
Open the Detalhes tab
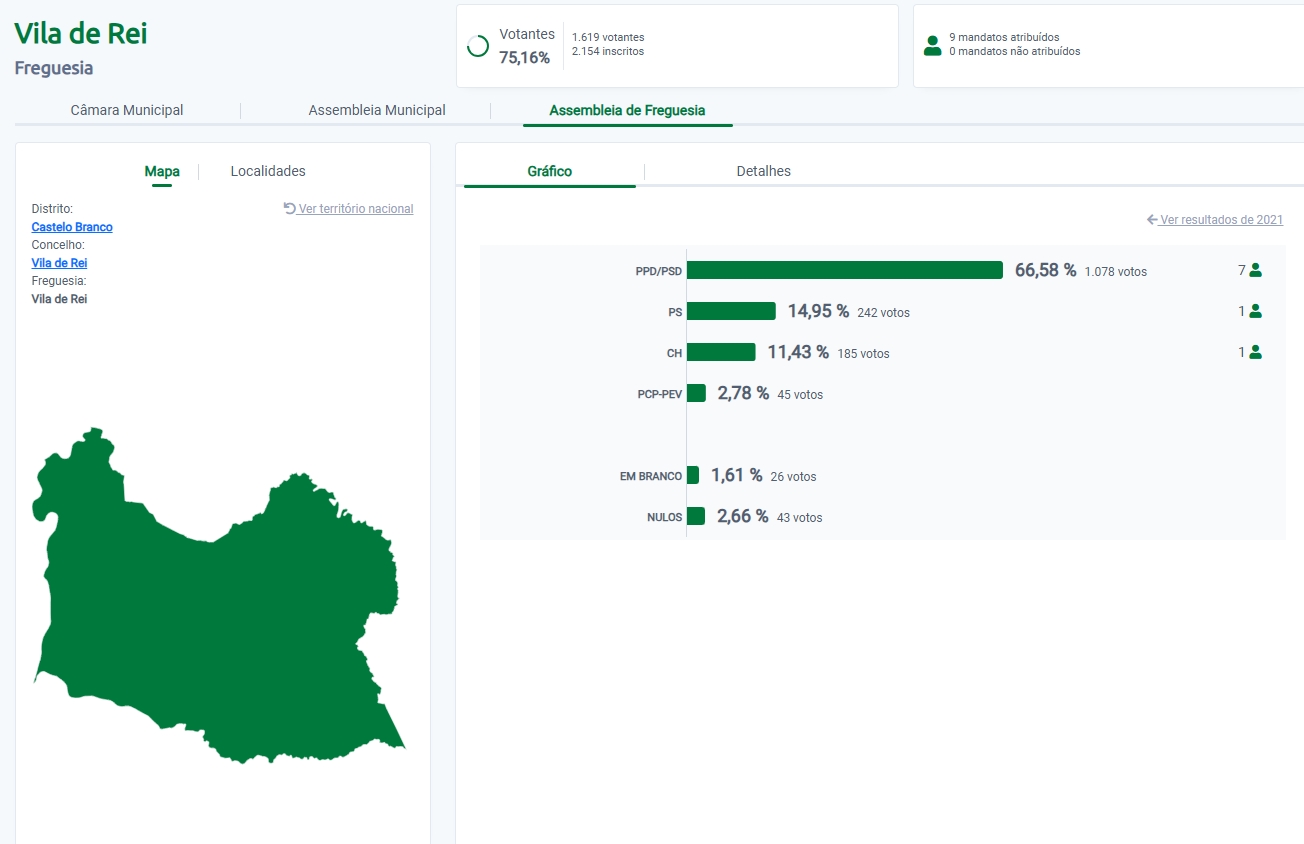763,171
